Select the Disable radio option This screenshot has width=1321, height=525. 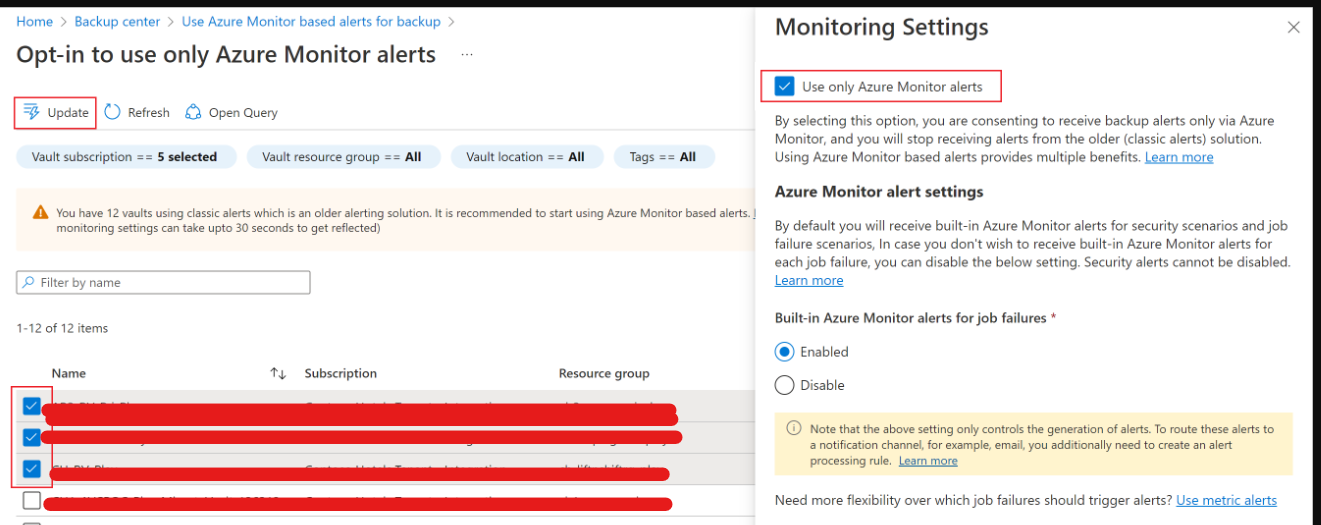(x=785, y=385)
